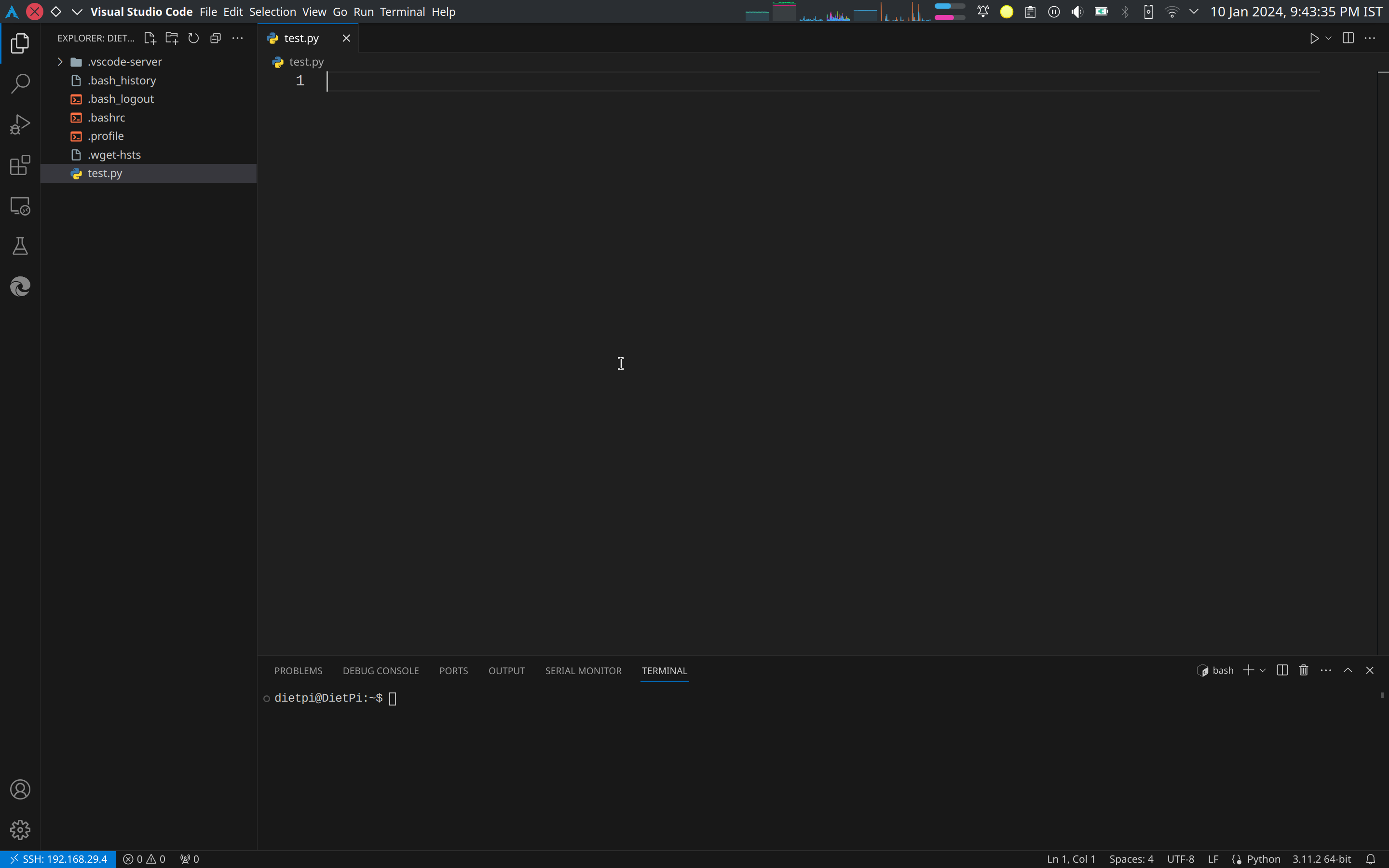This screenshot has width=1389, height=868.
Task: Open the Testing flask view
Action: click(20, 246)
